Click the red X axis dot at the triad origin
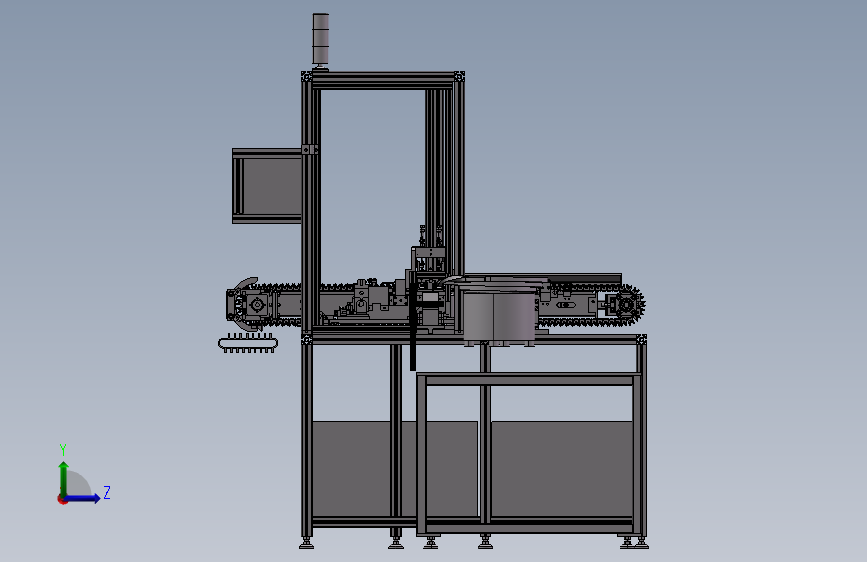The width and height of the screenshot is (867, 562). pos(62,499)
